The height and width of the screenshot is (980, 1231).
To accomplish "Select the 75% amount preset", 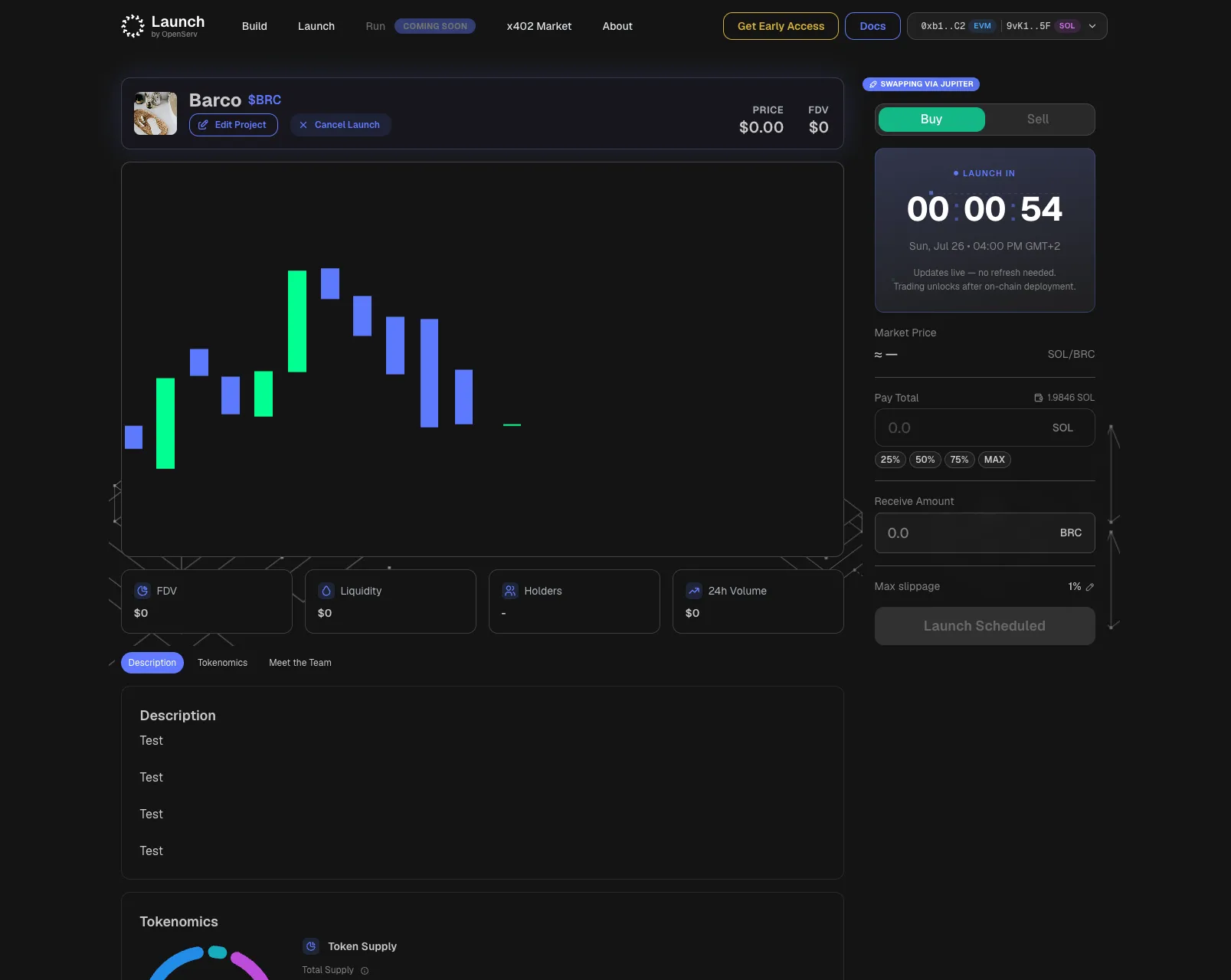I will pyautogui.click(x=959, y=460).
